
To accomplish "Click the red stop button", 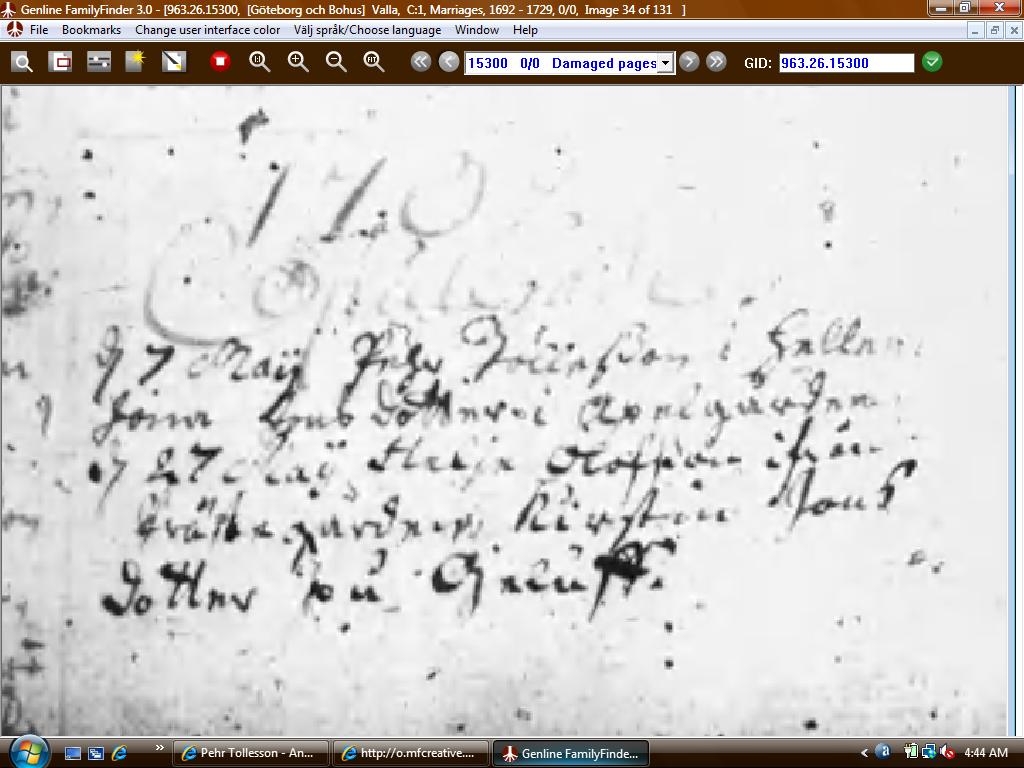I will (x=220, y=61).
